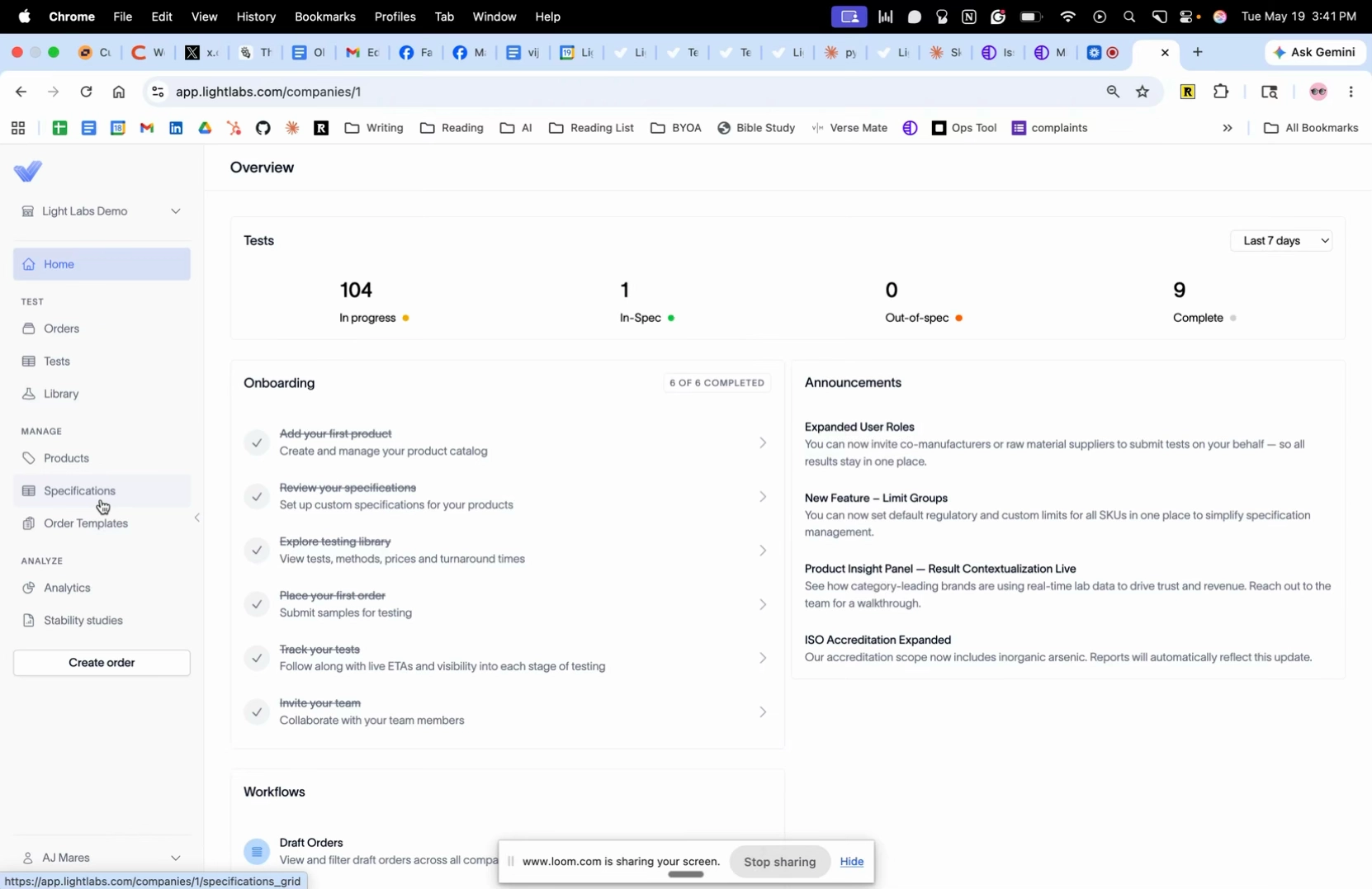This screenshot has width=1372, height=889.
Task: Collapse the sidebar with the arrow handle
Action: click(x=197, y=518)
